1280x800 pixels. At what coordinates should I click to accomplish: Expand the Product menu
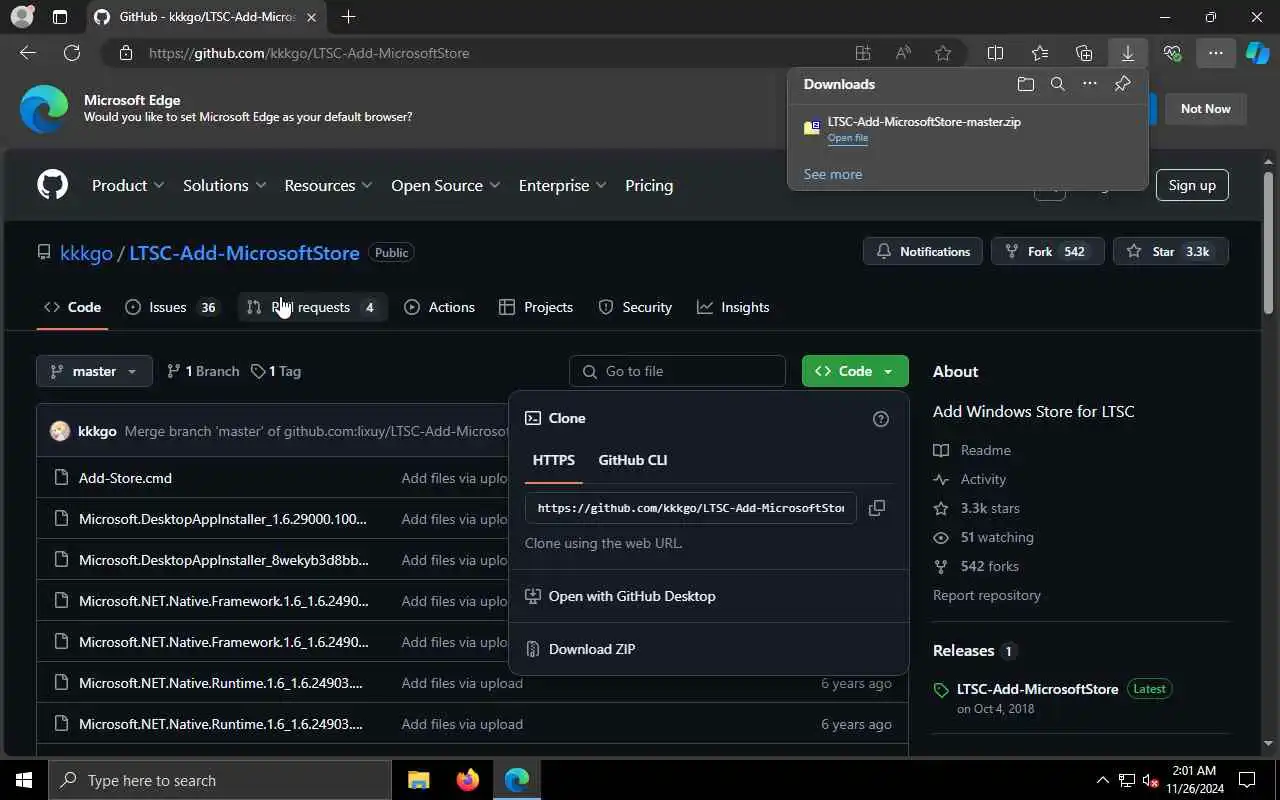[x=128, y=185]
